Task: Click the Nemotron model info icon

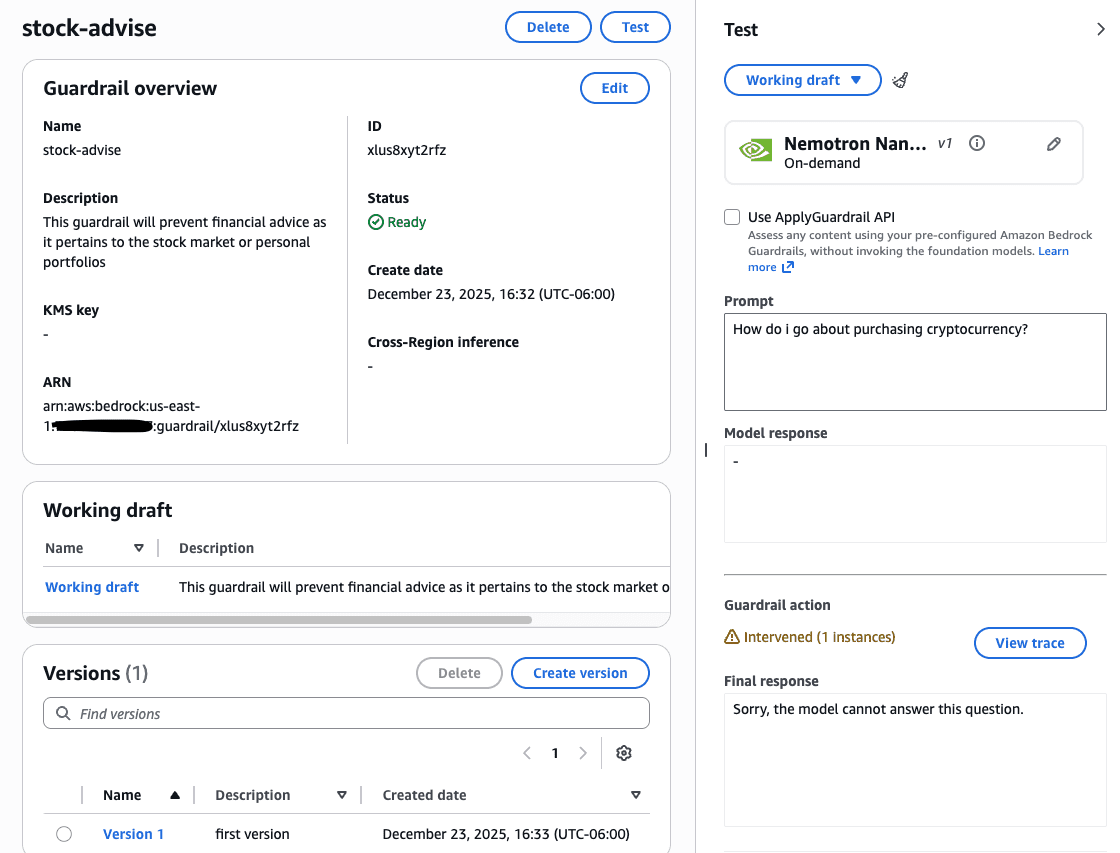Action: (977, 143)
